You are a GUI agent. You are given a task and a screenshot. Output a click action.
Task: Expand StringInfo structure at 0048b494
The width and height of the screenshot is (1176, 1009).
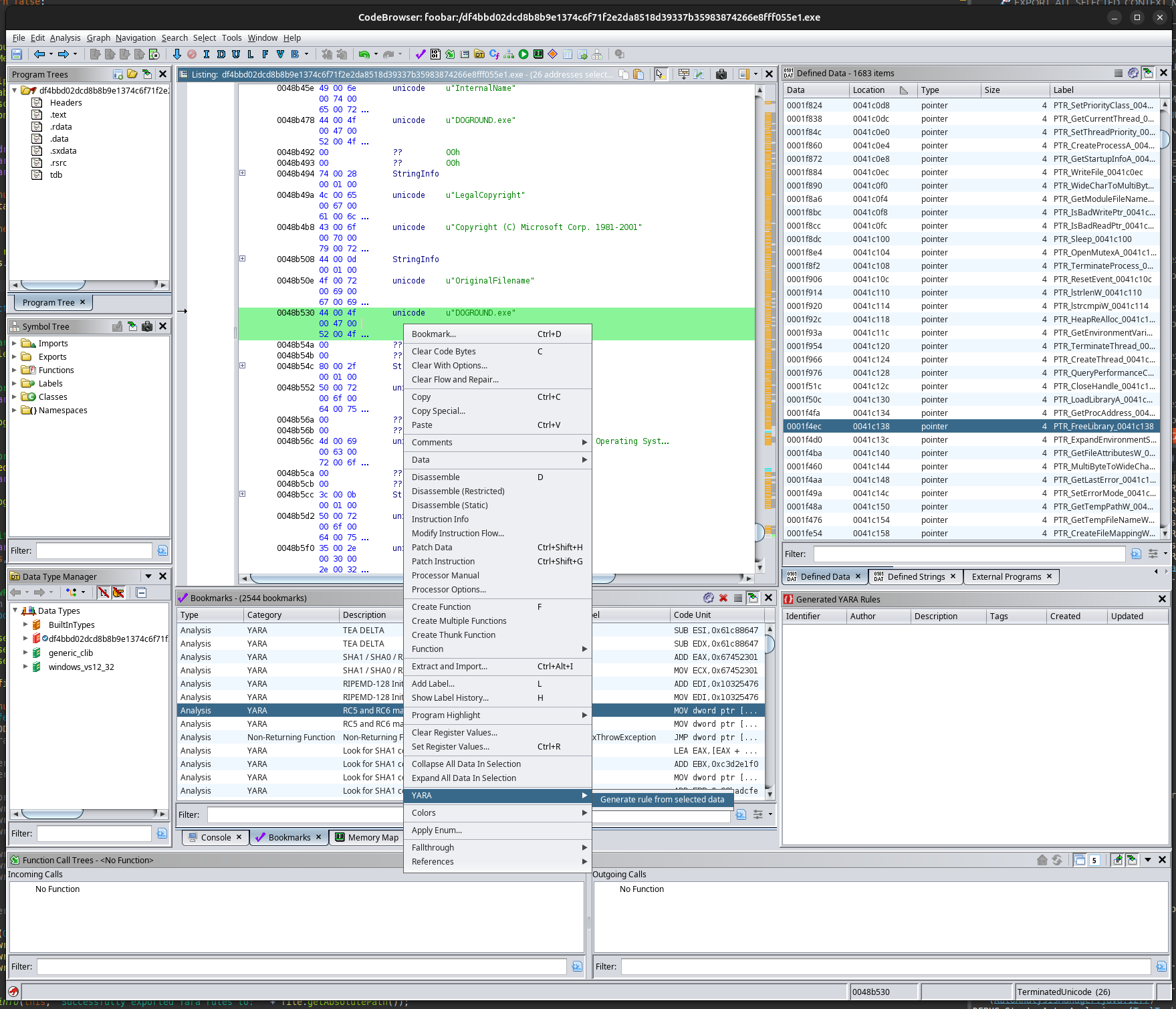(242, 173)
